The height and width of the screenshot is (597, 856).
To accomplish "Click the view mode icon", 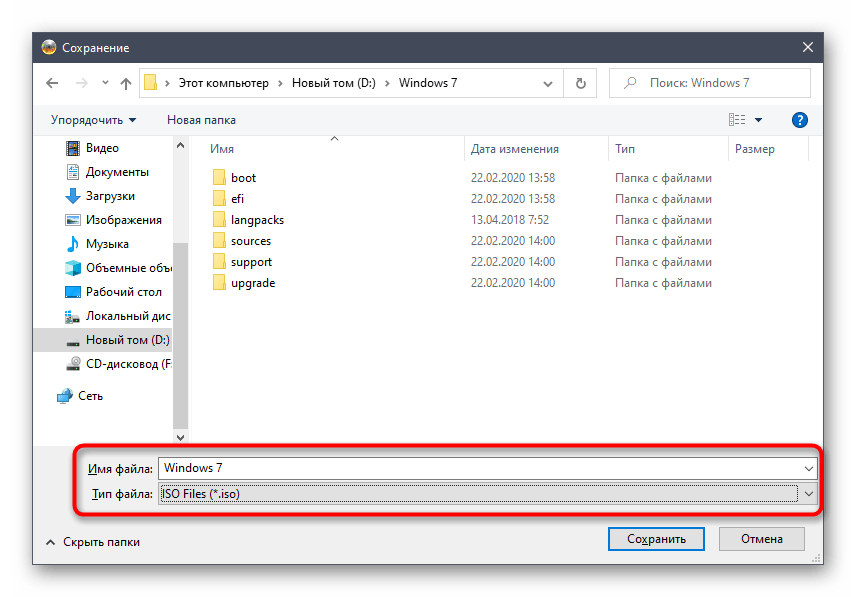I will point(737,120).
